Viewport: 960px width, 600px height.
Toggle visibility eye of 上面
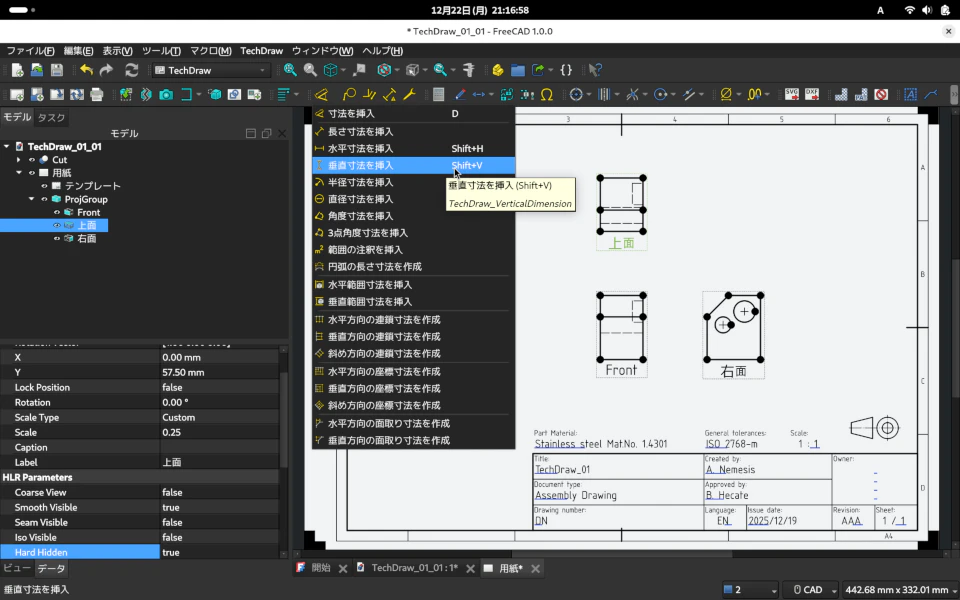pos(57,225)
